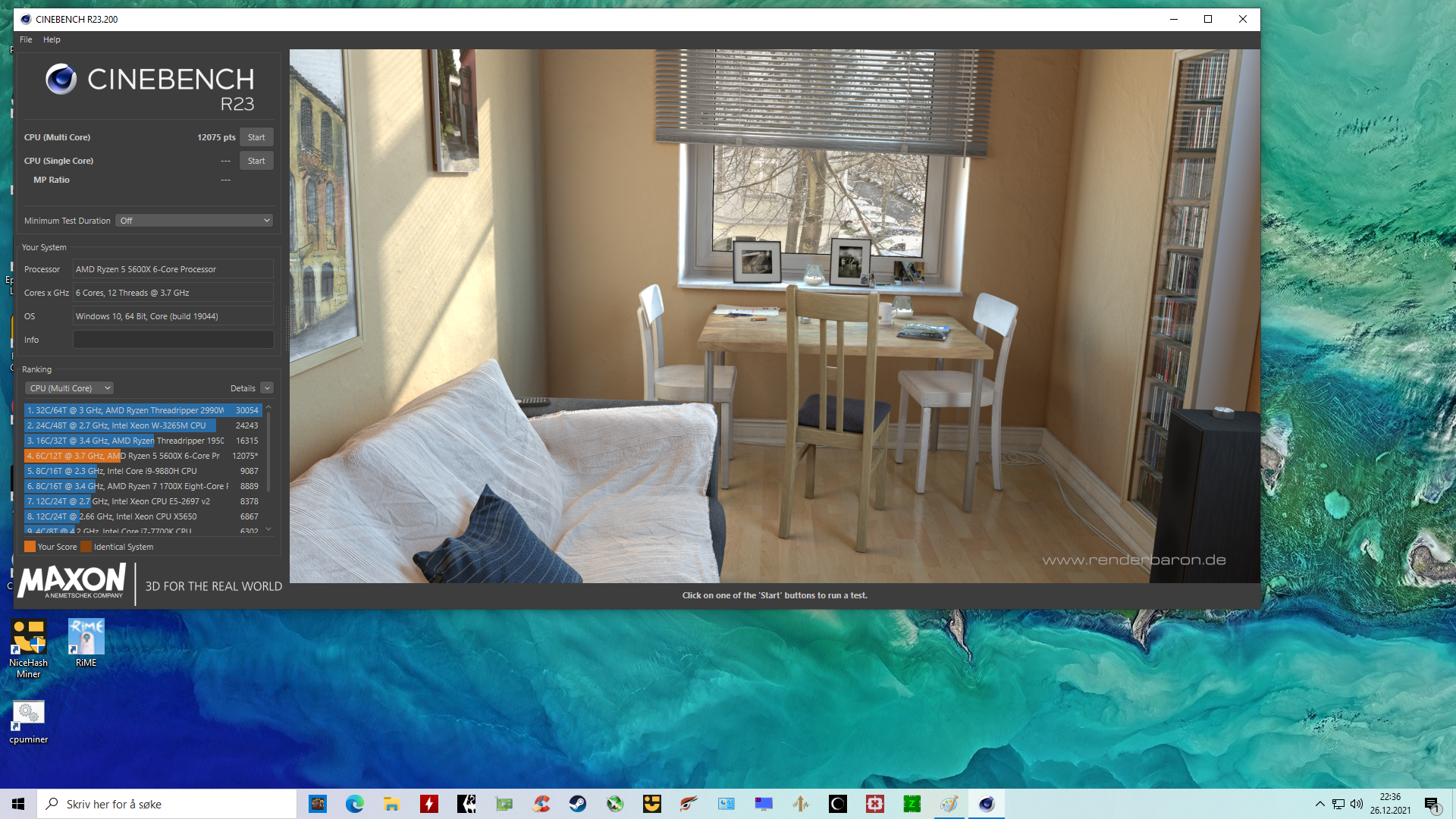Open Microsoft Edge from the taskbar
Viewport: 1456px width, 819px height.
[355, 804]
